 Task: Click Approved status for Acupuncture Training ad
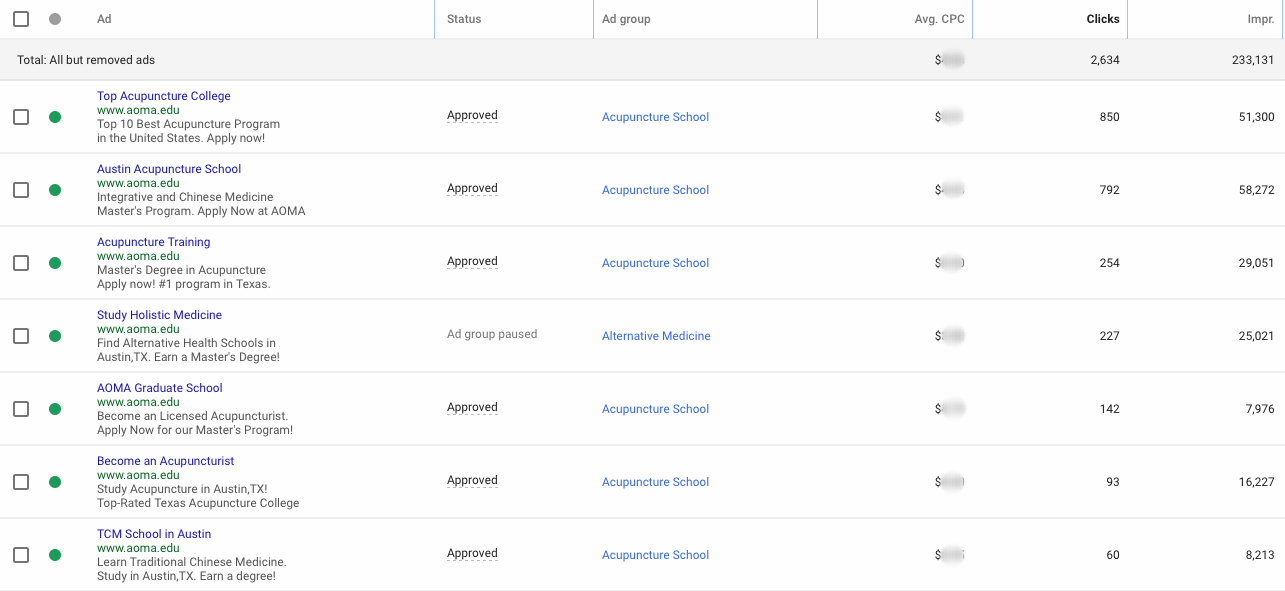[472, 262]
